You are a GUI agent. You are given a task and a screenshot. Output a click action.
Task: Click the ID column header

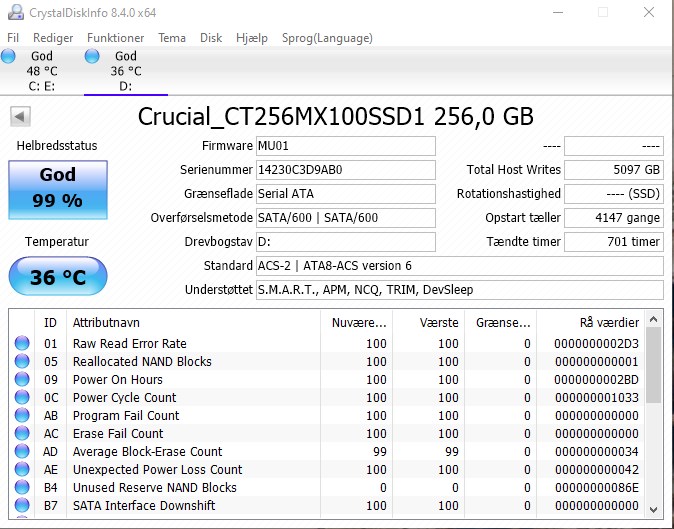tap(50, 323)
